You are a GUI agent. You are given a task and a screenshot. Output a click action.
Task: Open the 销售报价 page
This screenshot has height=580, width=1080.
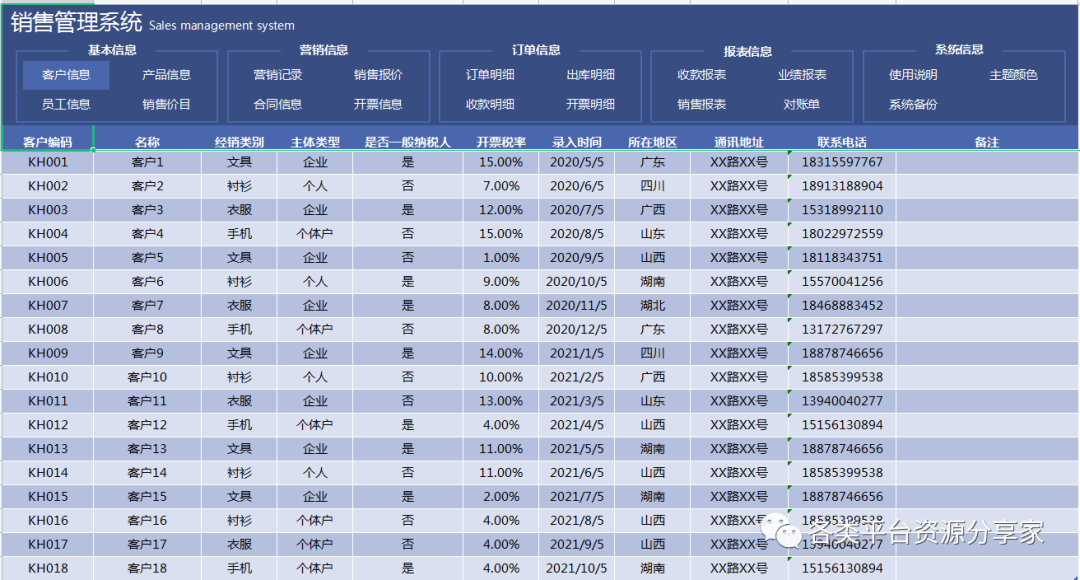pyautogui.click(x=378, y=75)
